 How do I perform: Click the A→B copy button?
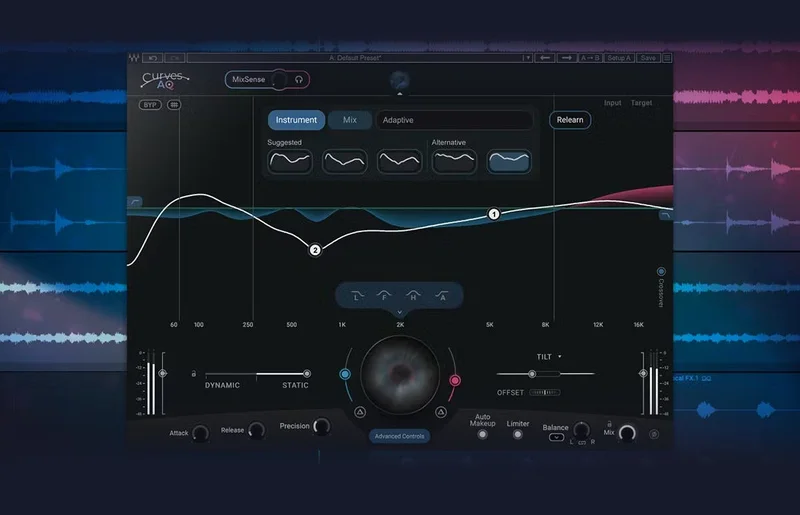(x=590, y=58)
